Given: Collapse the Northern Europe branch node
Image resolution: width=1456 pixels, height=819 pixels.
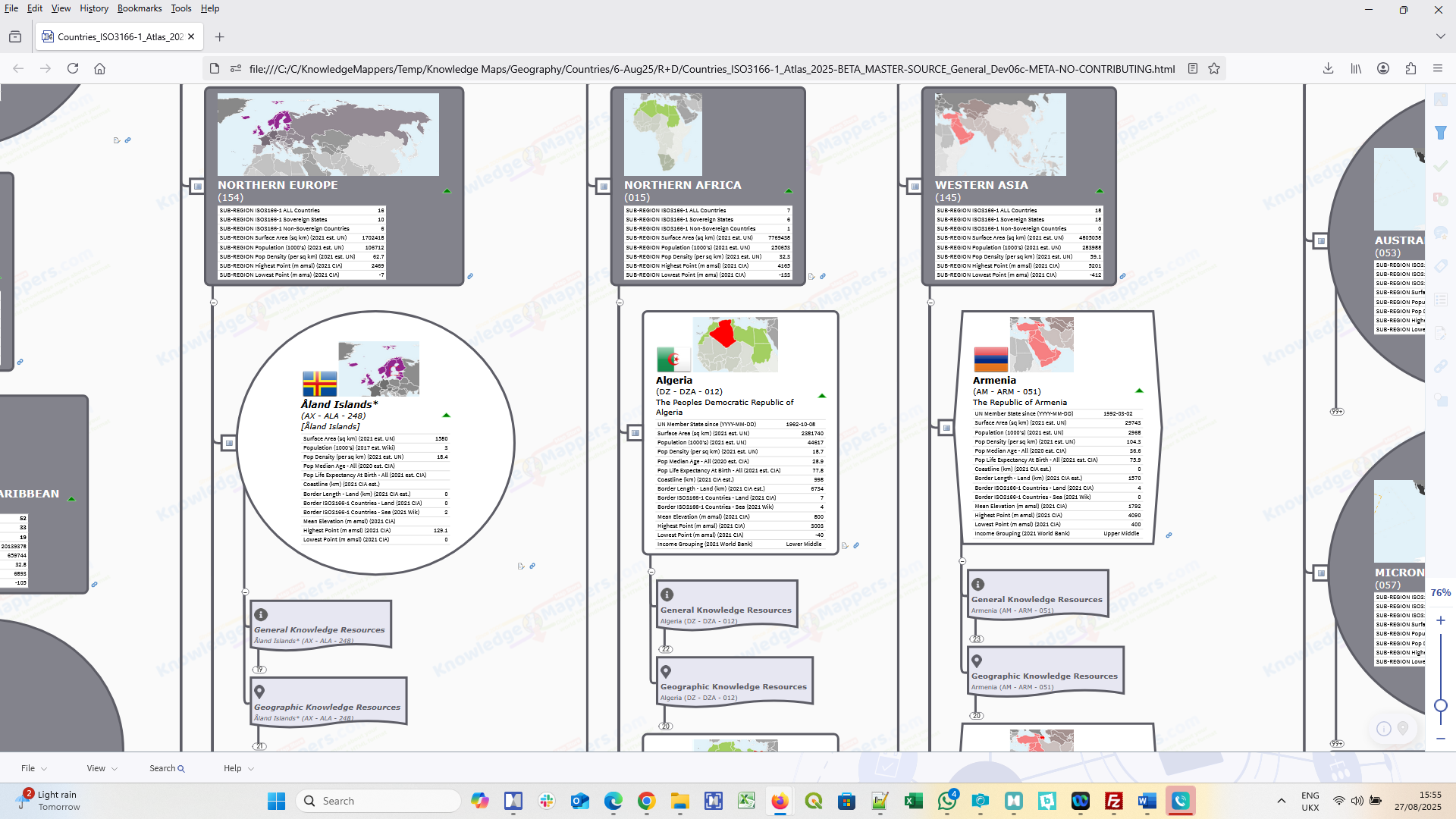Looking at the screenshot, I should [214, 303].
